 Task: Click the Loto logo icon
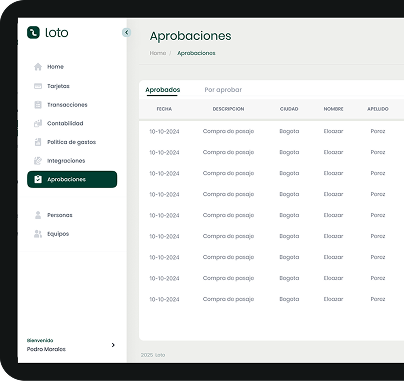33,32
